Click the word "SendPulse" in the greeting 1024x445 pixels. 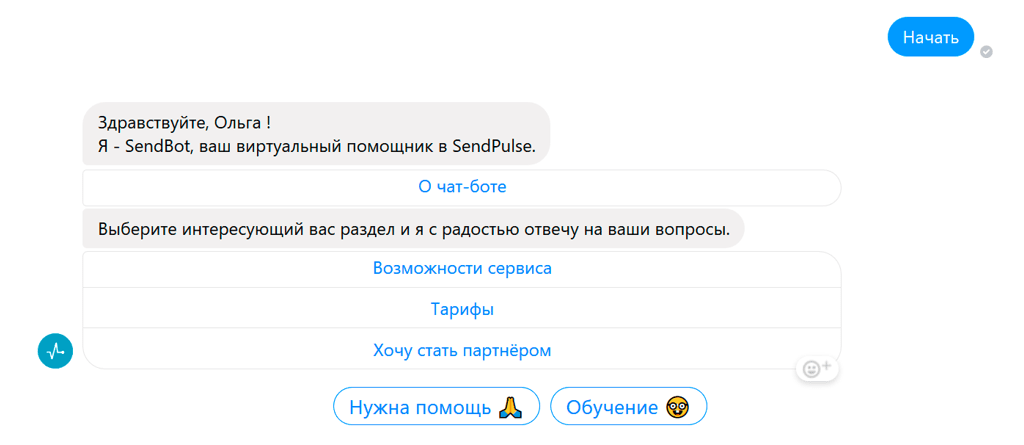[493, 147]
